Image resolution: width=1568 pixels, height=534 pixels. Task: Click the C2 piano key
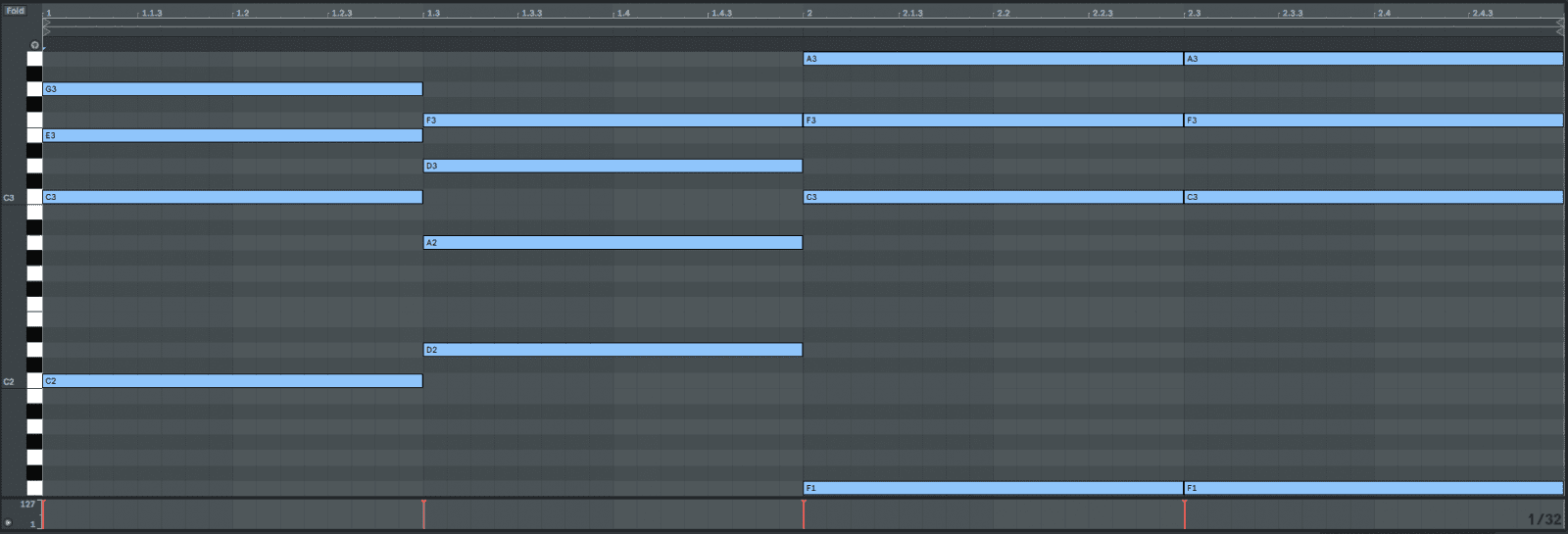34,381
